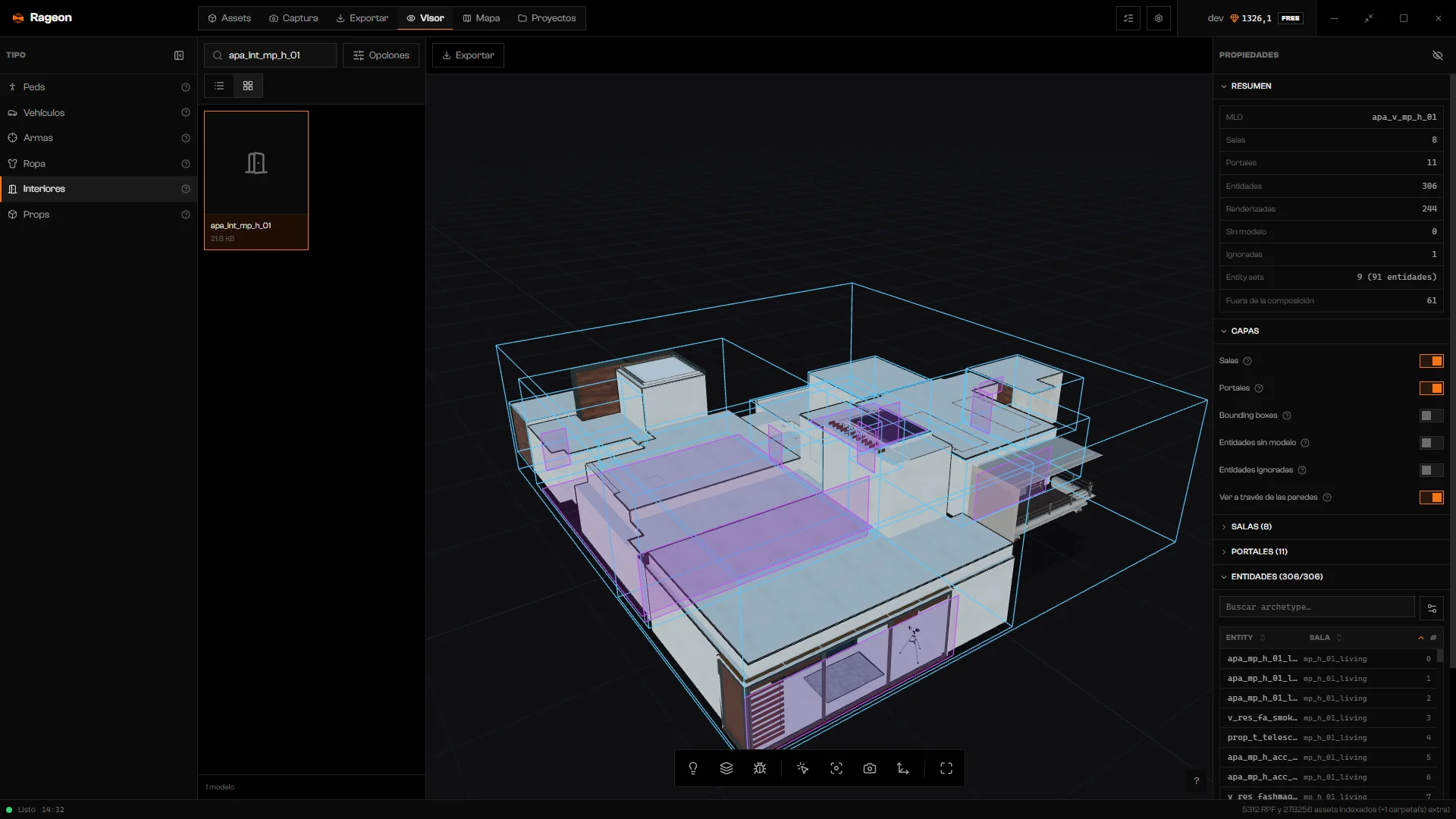Switch to the Captura tab
The width and height of the screenshot is (1456, 819).
coord(293,18)
